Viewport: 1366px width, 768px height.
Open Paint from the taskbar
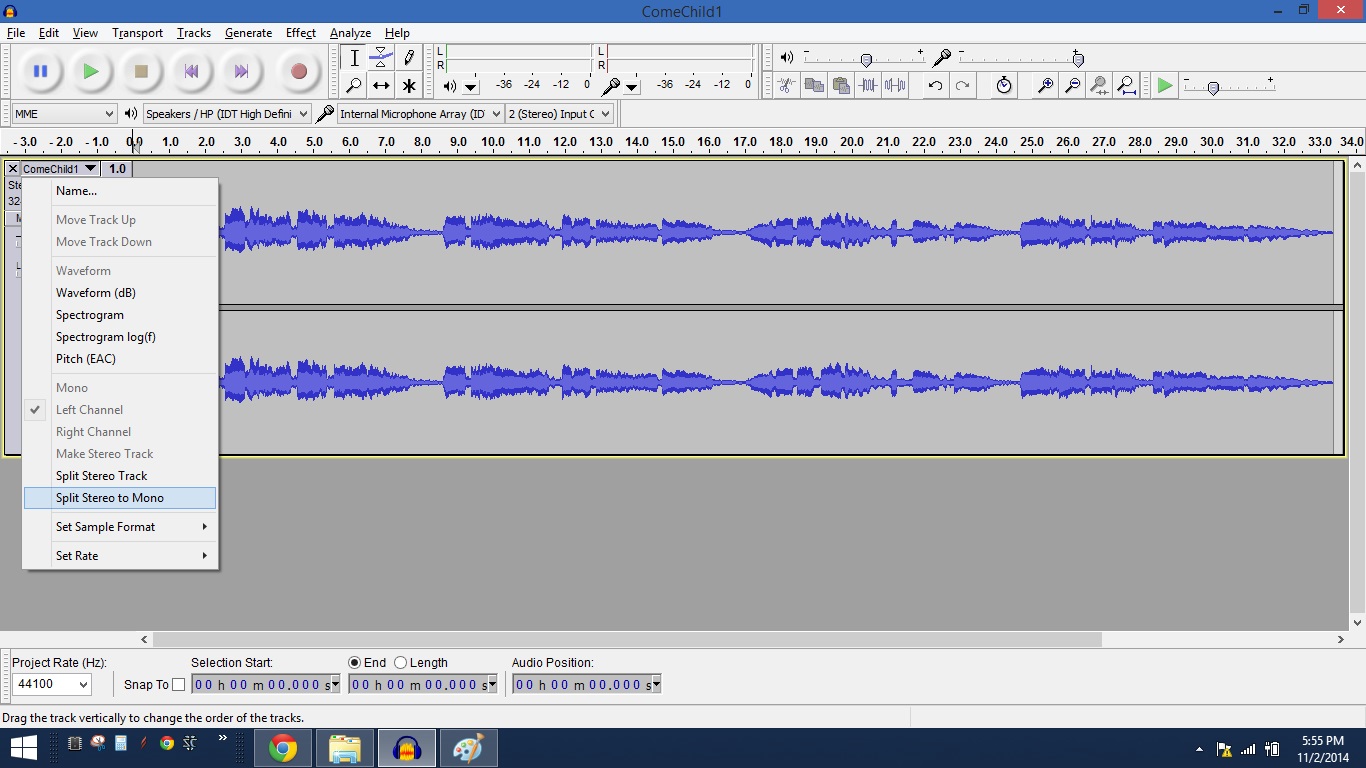coord(468,748)
